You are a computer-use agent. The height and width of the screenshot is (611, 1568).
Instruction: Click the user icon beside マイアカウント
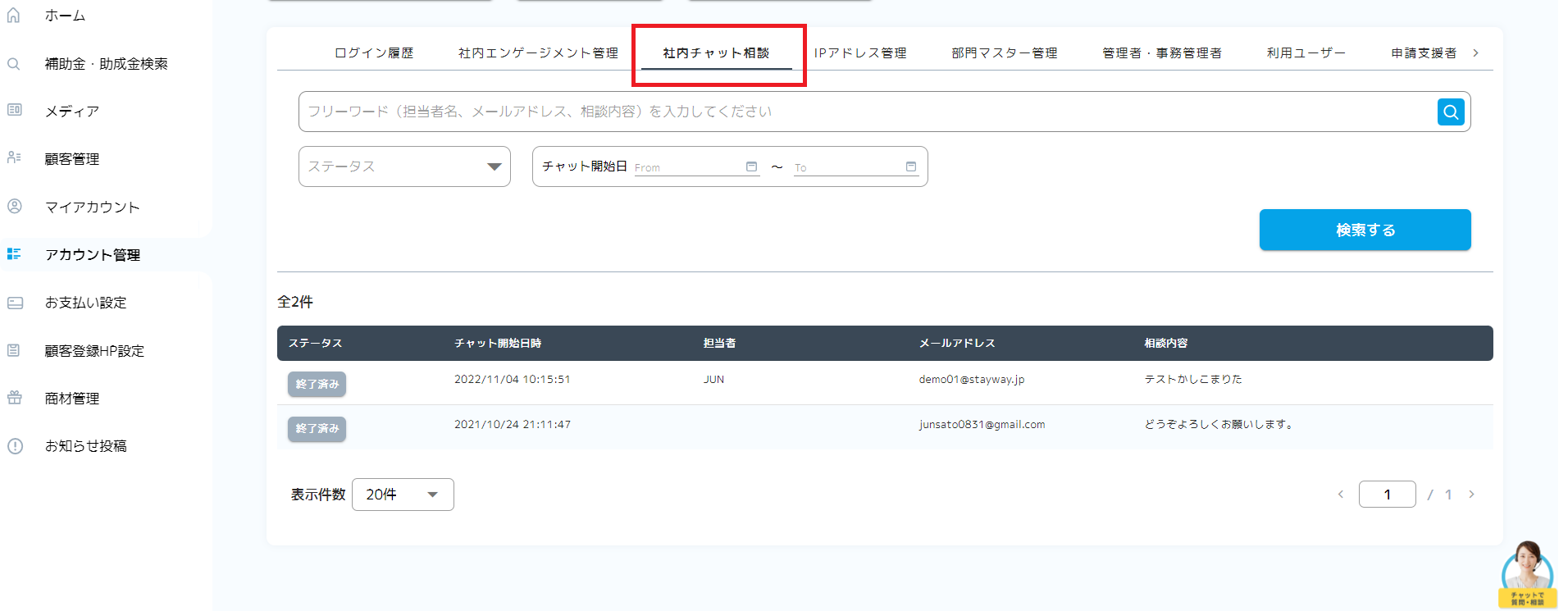click(x=14, y=206)
